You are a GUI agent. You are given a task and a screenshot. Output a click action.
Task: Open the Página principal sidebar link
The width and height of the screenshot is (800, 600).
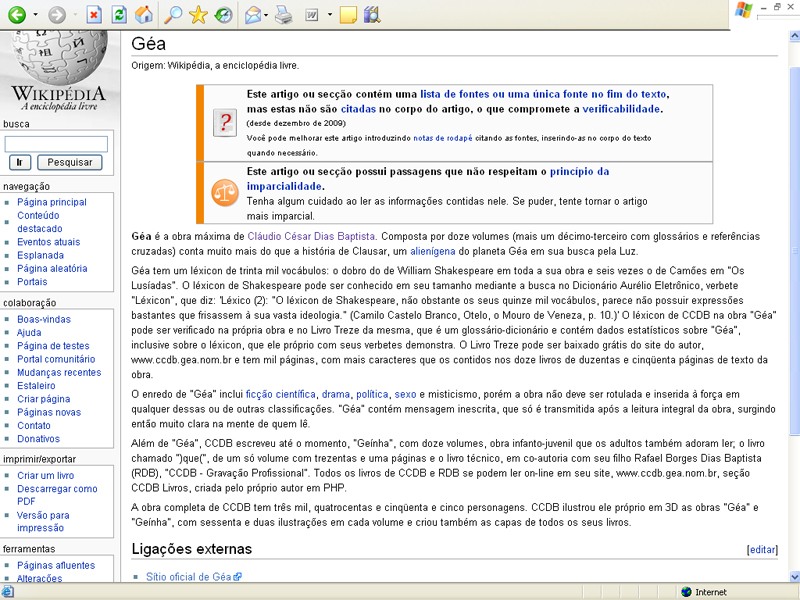[x=51, y=202]
